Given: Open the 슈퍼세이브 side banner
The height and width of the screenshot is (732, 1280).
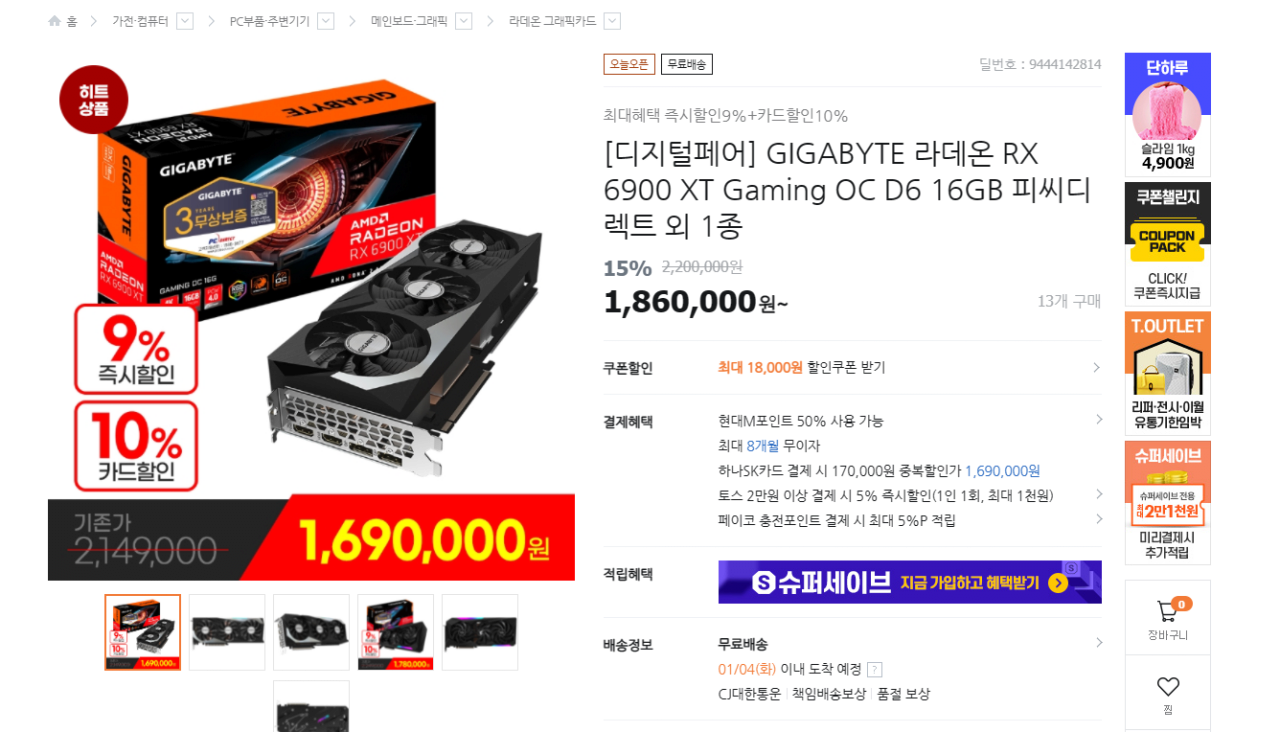Looking at the screenshot, I should click(1167, 503).
